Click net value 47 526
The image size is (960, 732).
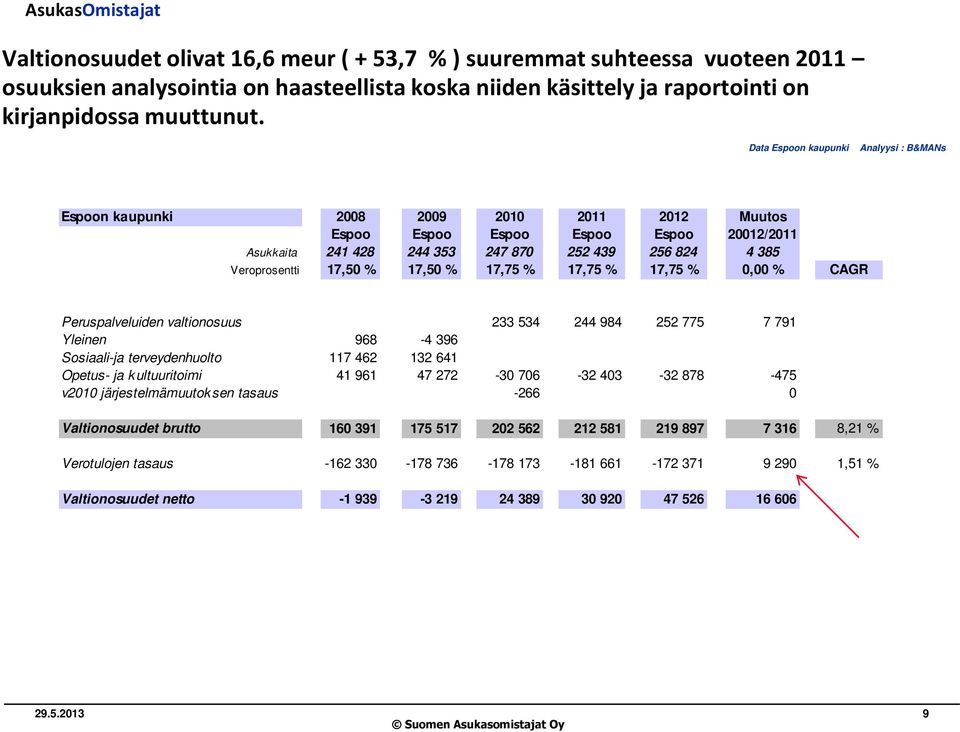point(673,499)
